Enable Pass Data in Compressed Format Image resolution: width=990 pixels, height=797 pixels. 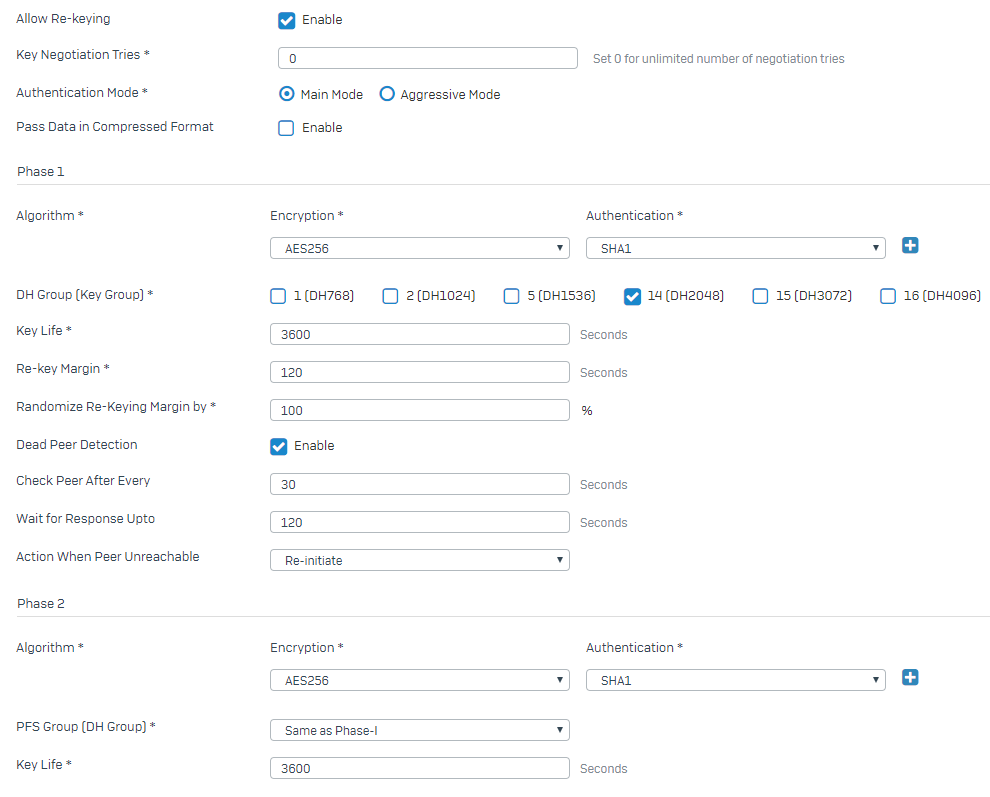click(x=286, y=128)
